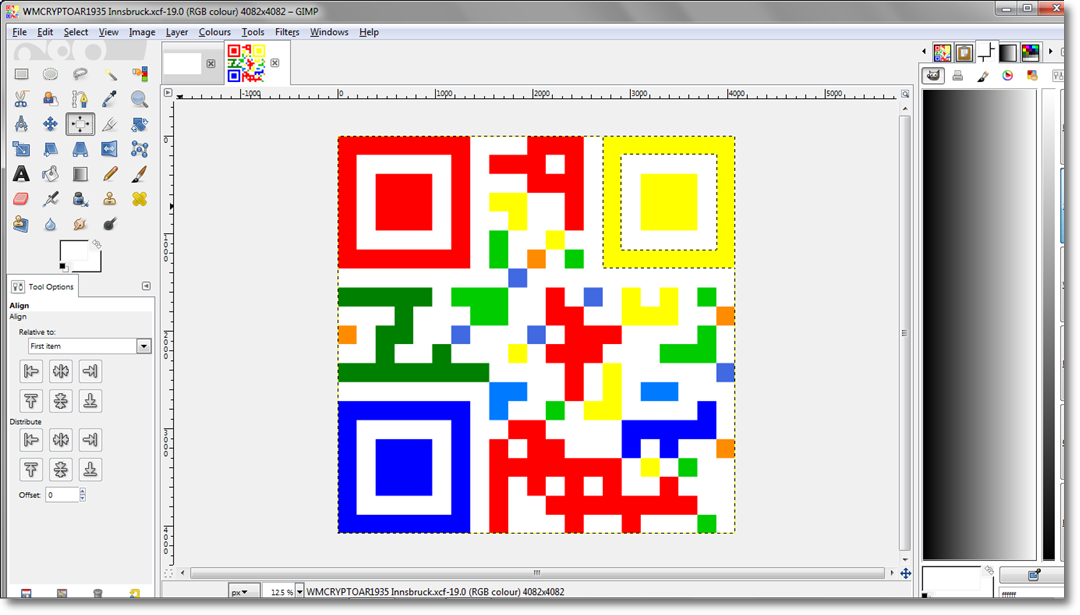Align left edge of target
This screenshot has height=615, width=1080.
click(x=31, y=372)
